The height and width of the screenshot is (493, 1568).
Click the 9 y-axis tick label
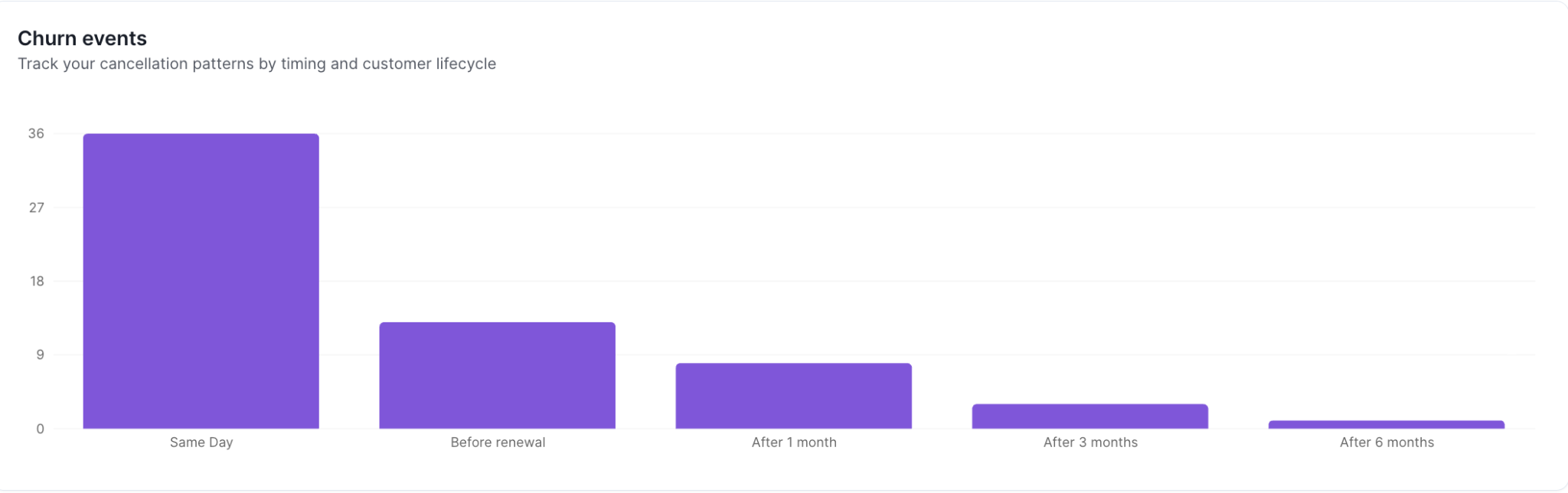[41, 354]
